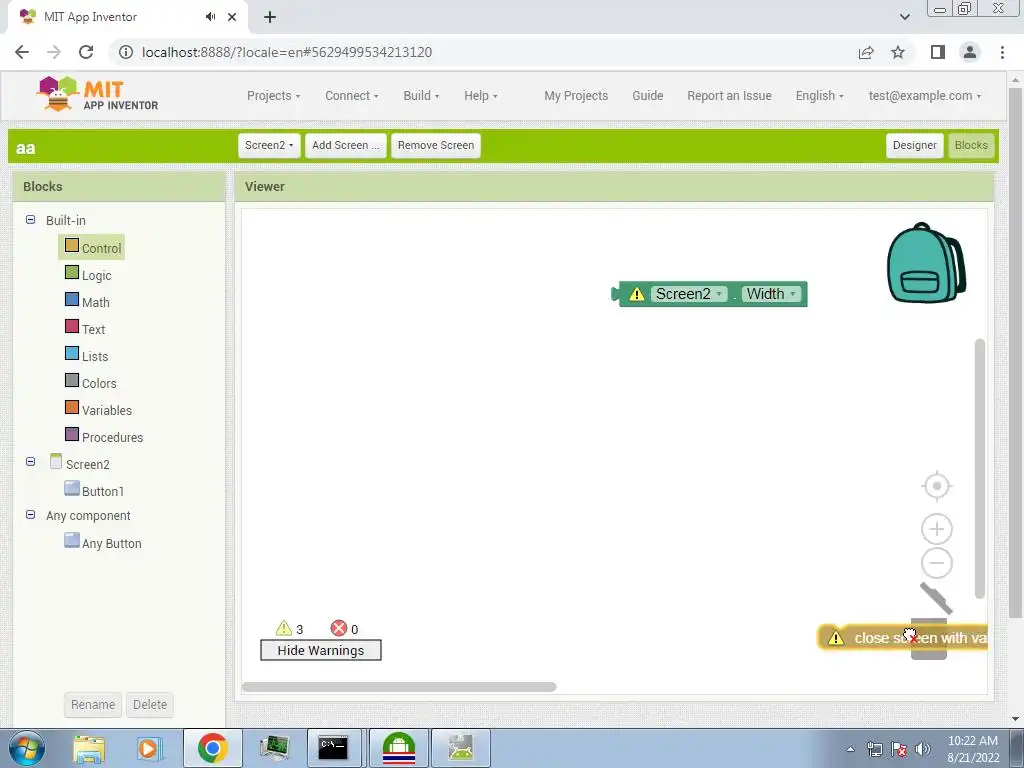The height and width of the screenshot is (768, 1024).
Task: Select the Variables tree label
Action: tap(106, 411)
